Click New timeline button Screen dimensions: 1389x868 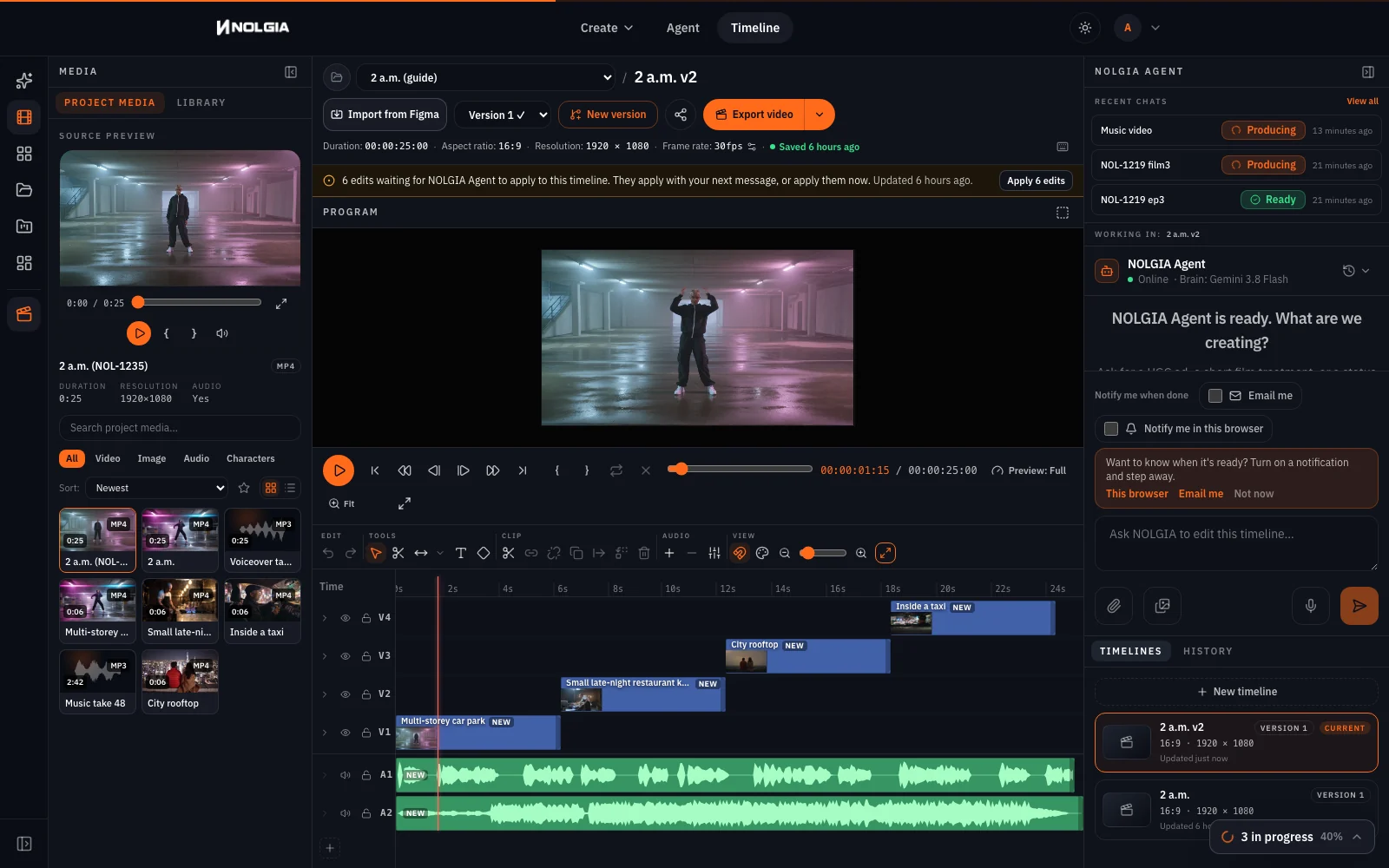[1236, 692]
